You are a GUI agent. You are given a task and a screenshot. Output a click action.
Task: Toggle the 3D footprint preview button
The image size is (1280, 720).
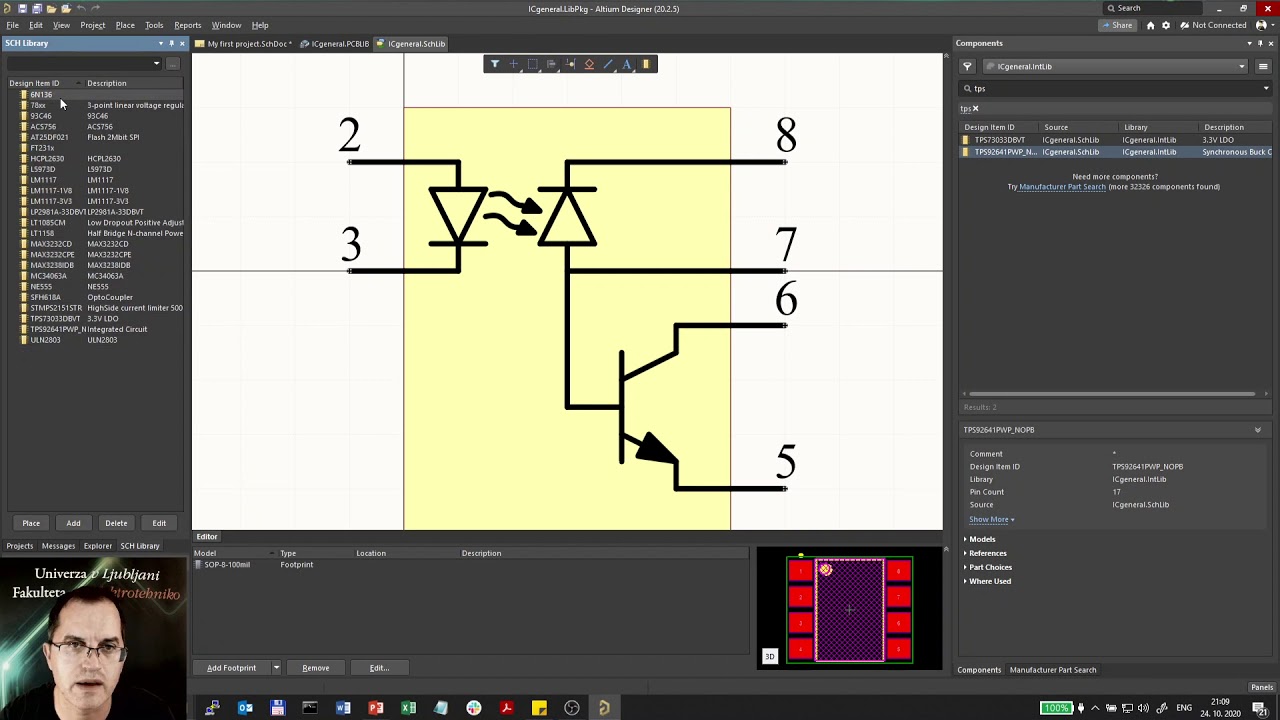[x=769, y=656]
